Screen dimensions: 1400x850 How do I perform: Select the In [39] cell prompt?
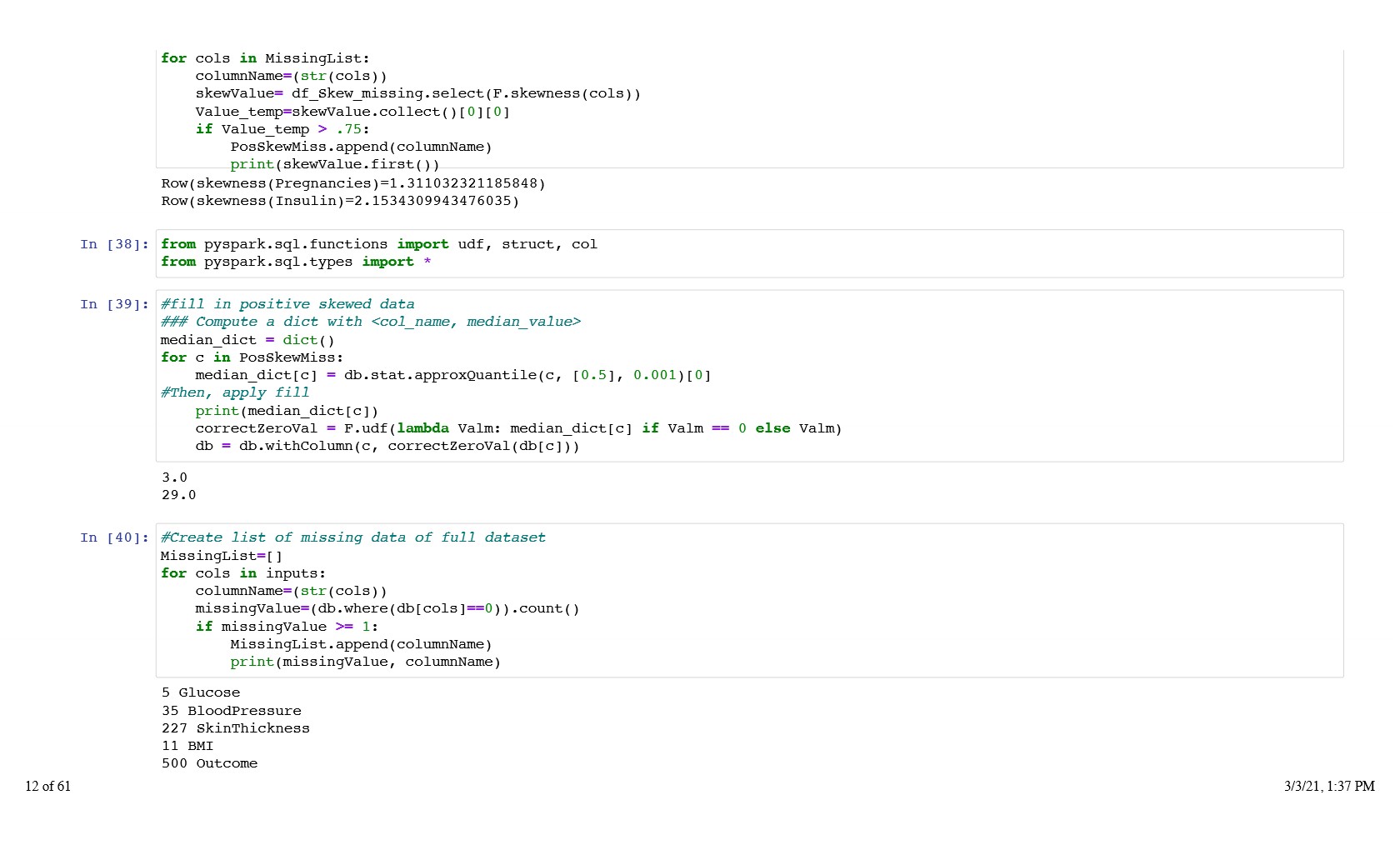coord(114,304)
